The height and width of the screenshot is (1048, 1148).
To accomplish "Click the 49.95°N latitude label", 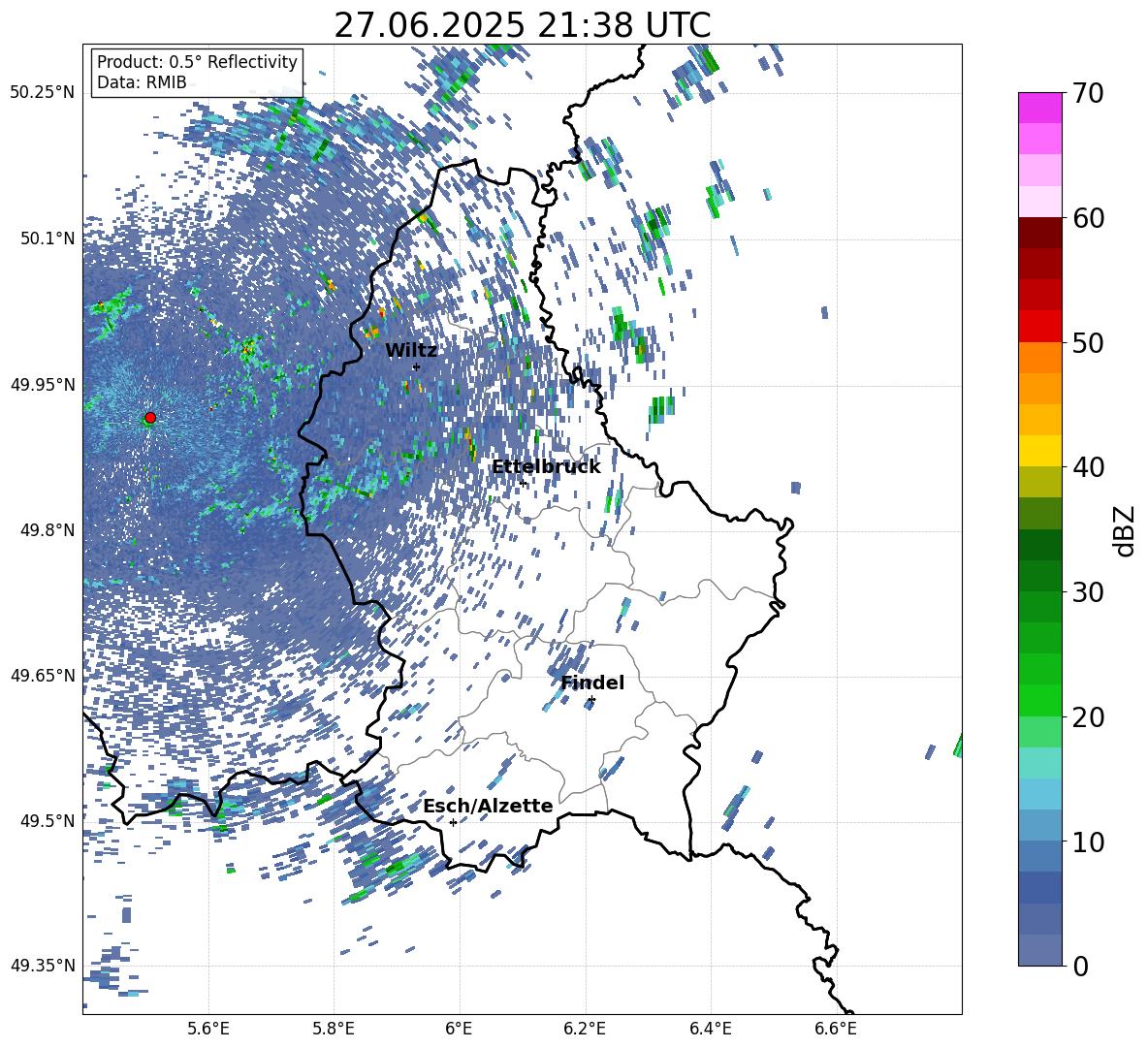I will click(43, 384).
